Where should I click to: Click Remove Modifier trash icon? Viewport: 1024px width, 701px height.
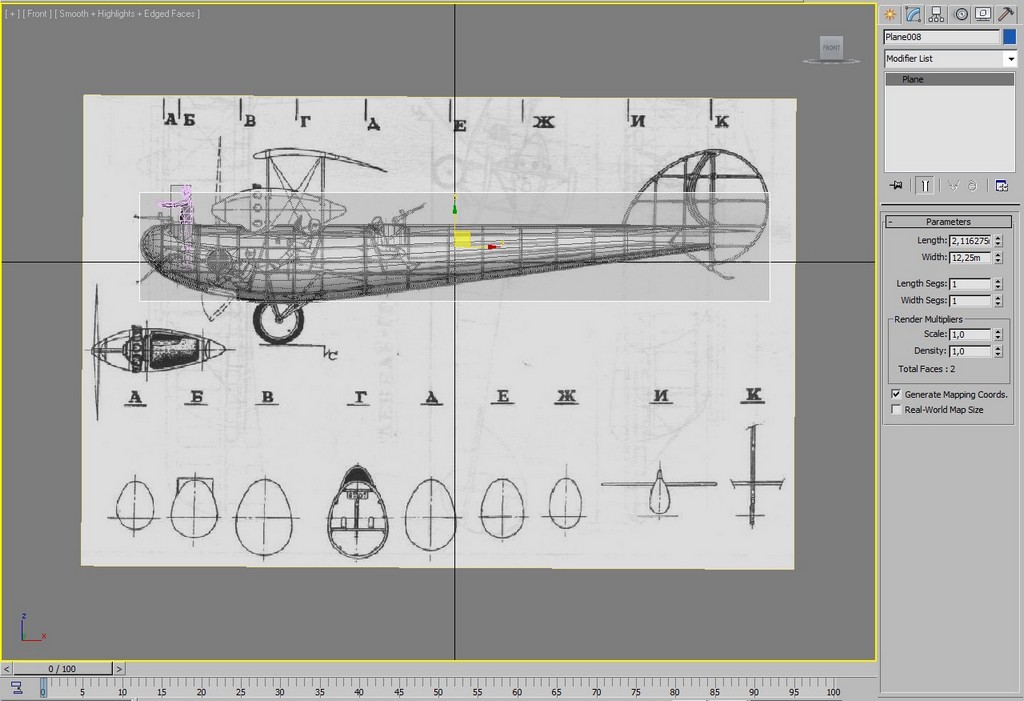click(972, 186)
